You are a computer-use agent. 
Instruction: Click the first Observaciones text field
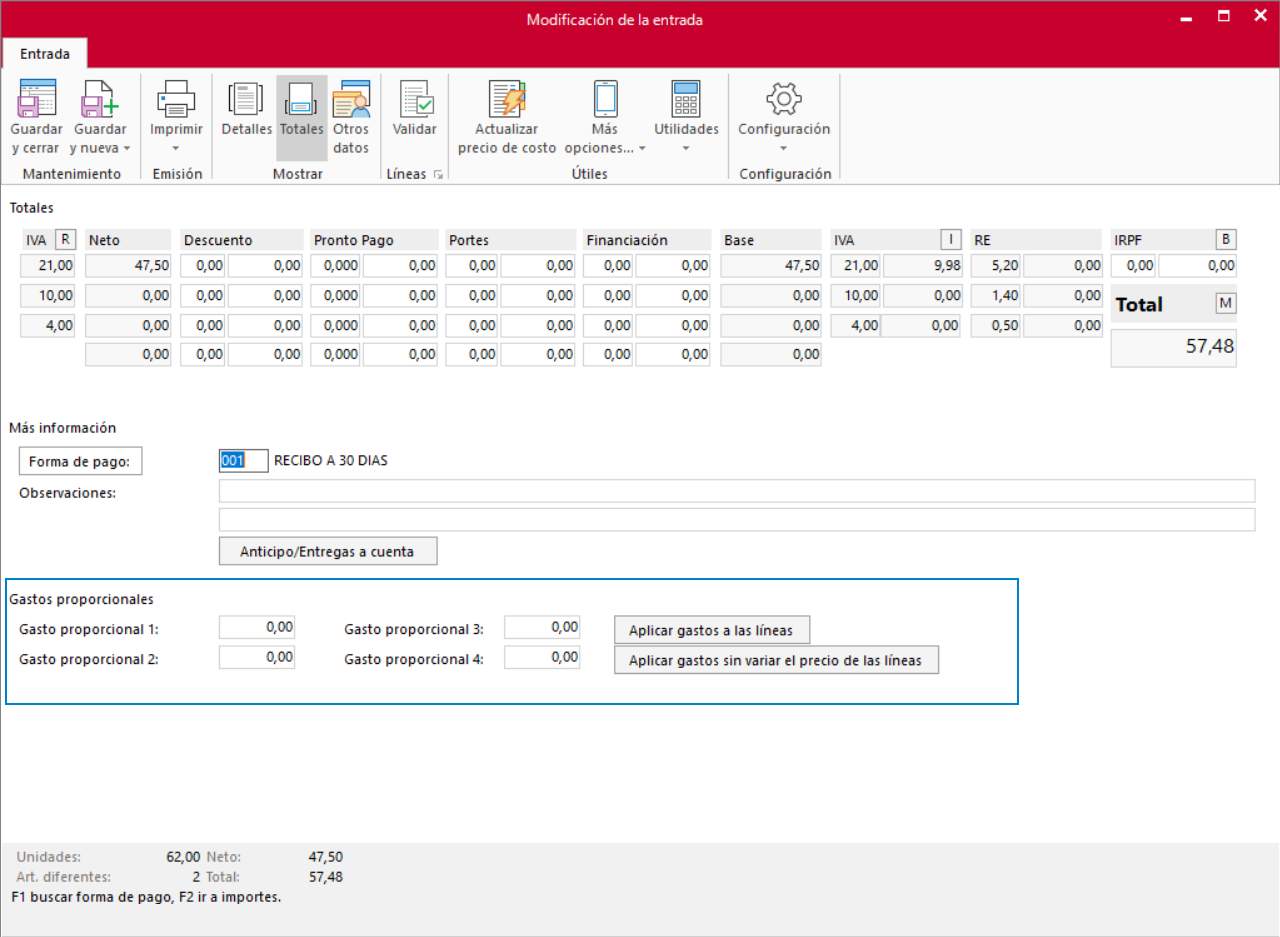tap(737, 491)
